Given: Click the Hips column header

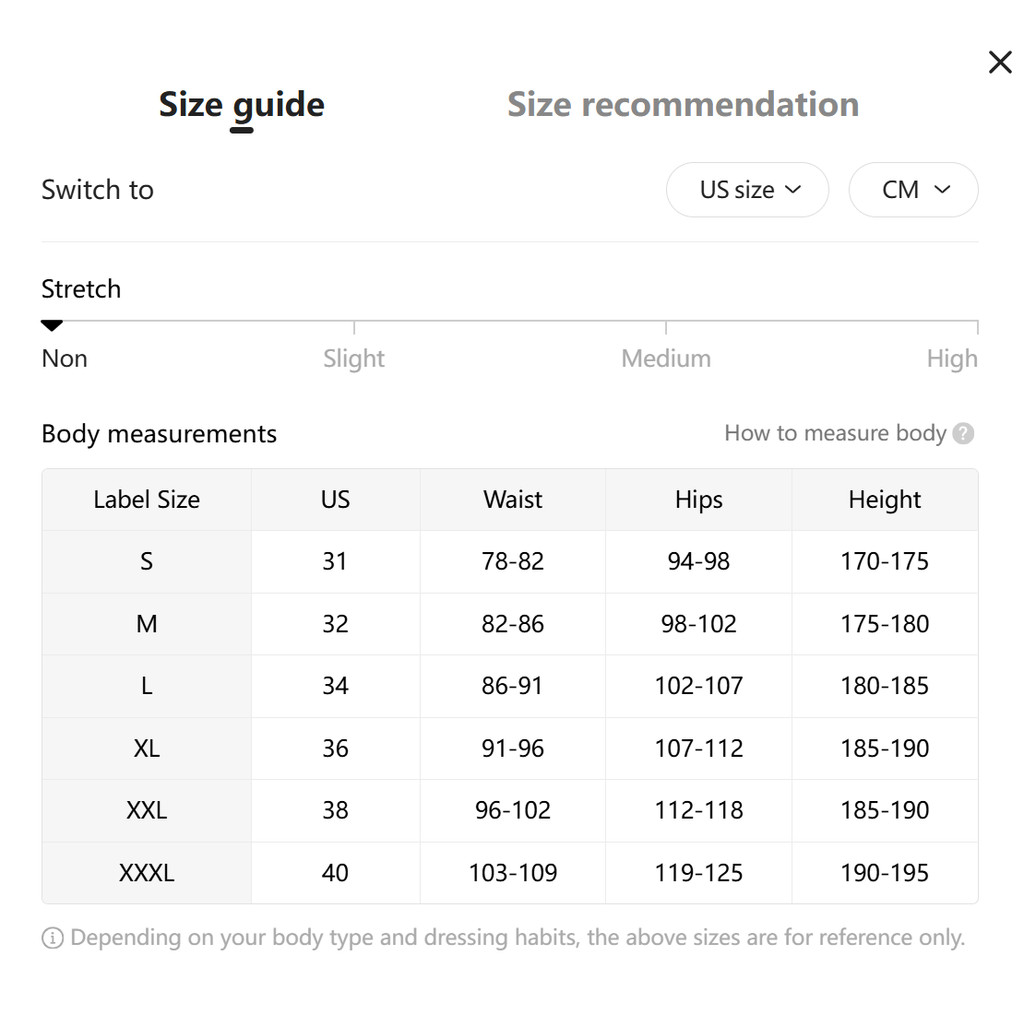Looking at the screenshot, I should (698, 500).
